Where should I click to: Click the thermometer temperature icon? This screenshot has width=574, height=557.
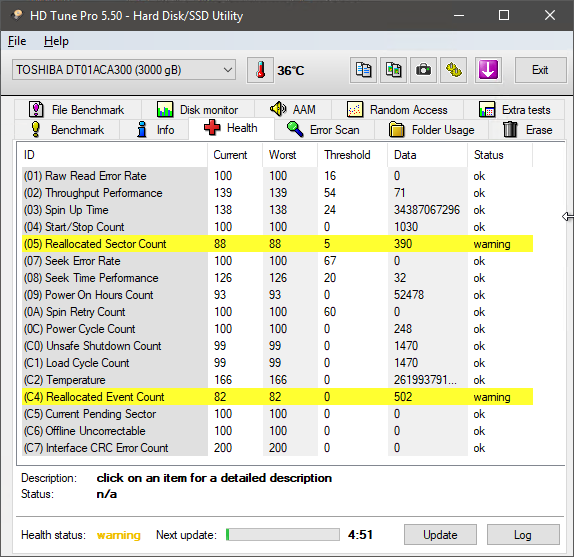(260, 70)
